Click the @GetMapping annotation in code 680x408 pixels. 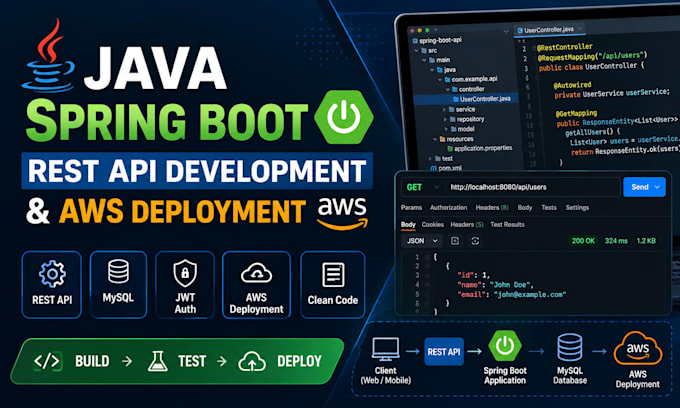[x=576, y=114]
